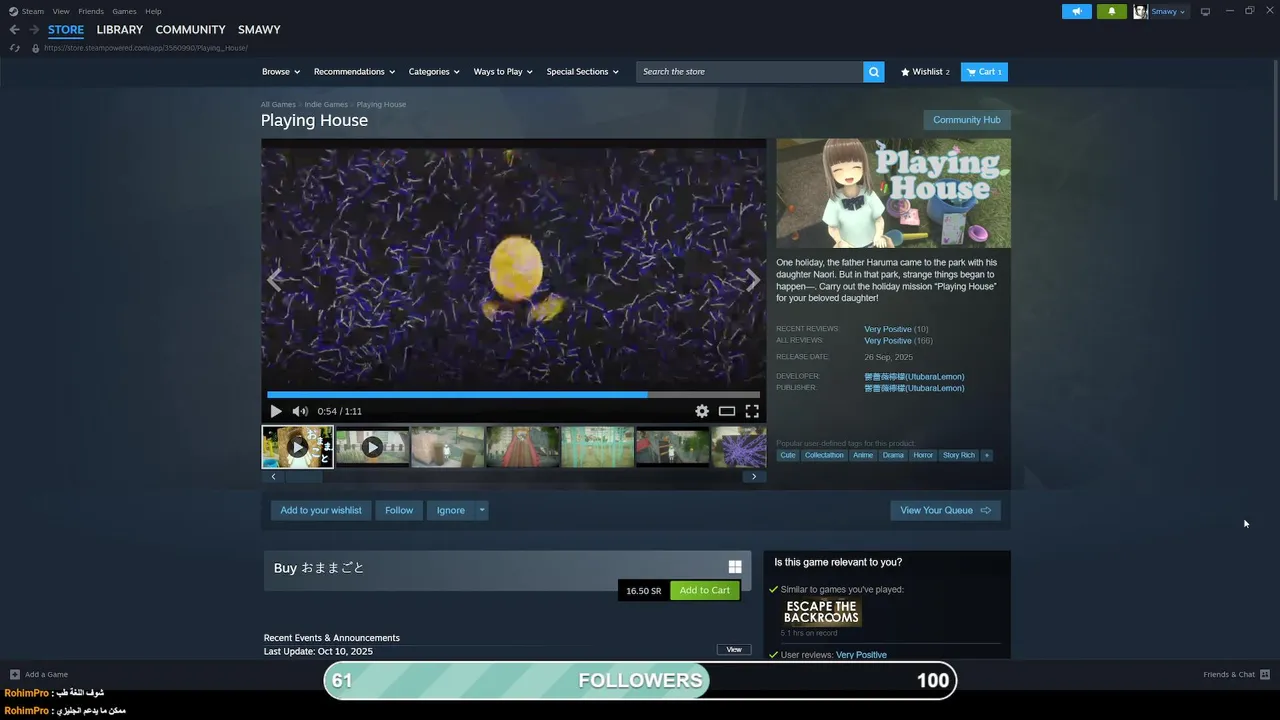Switch to Big Picture mode icon

(1205, 12)
